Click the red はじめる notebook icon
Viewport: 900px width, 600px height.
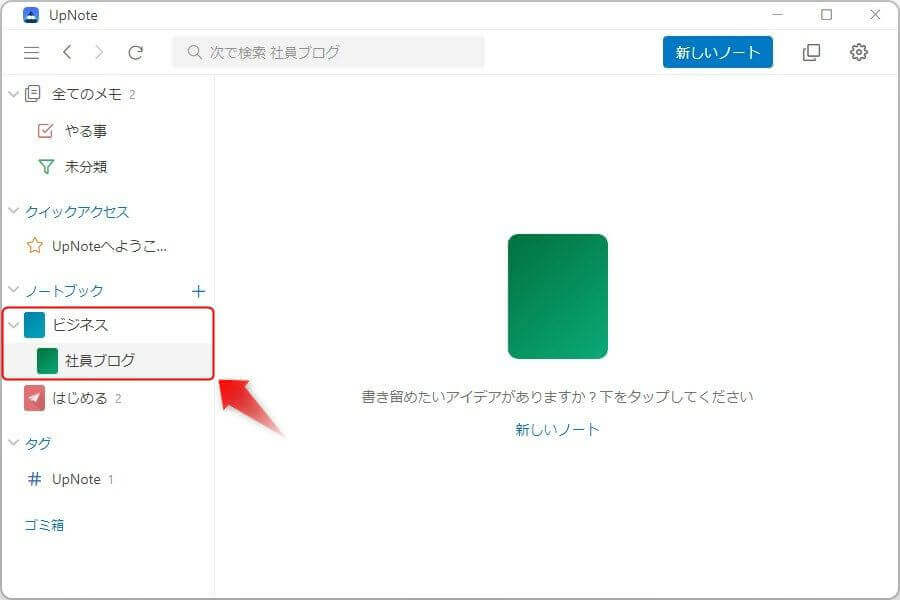coord(34,398)
